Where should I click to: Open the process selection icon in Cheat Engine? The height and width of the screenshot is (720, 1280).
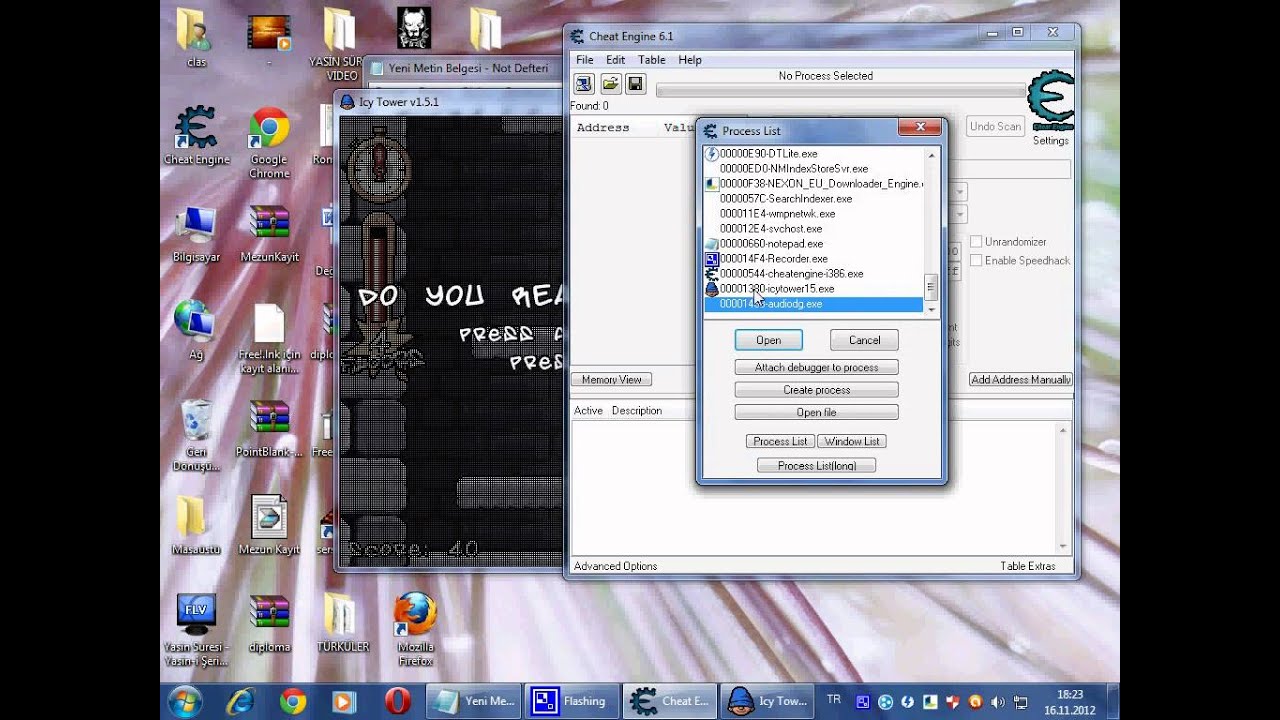coord(583,84)
